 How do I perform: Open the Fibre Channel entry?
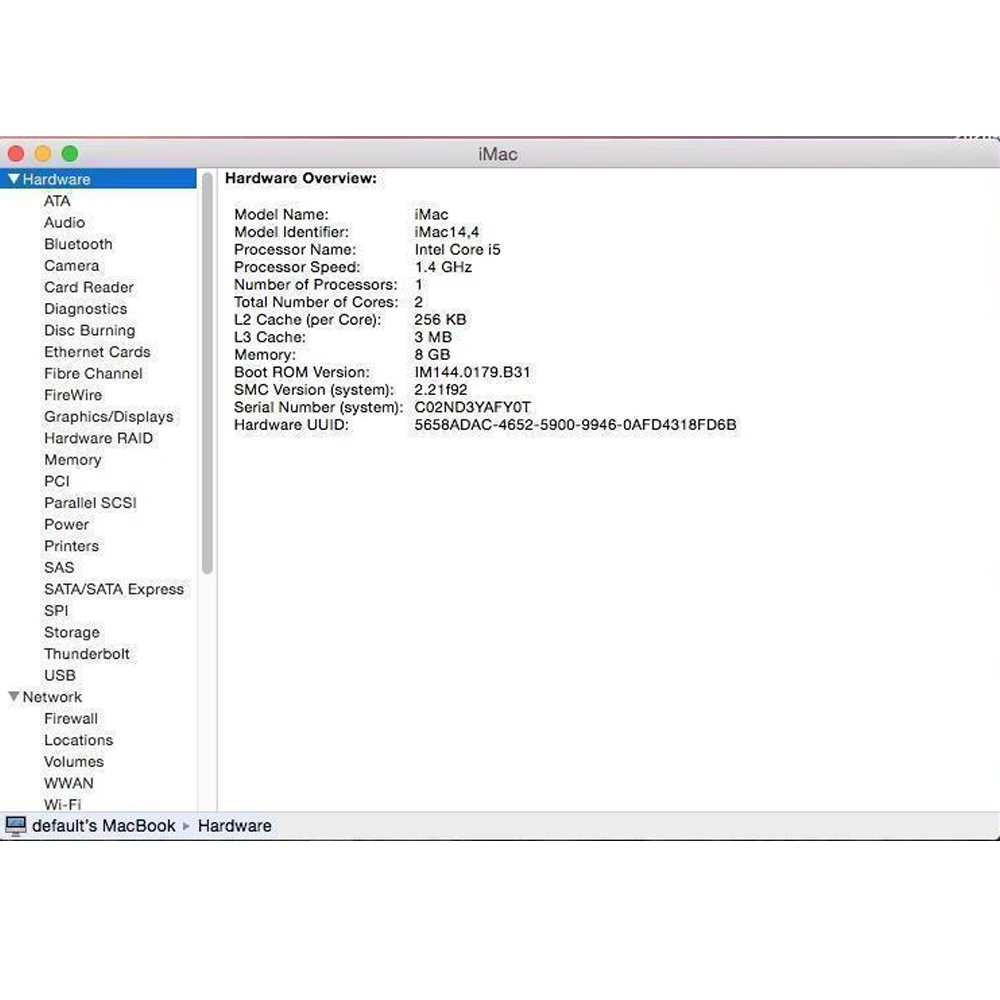93,374
